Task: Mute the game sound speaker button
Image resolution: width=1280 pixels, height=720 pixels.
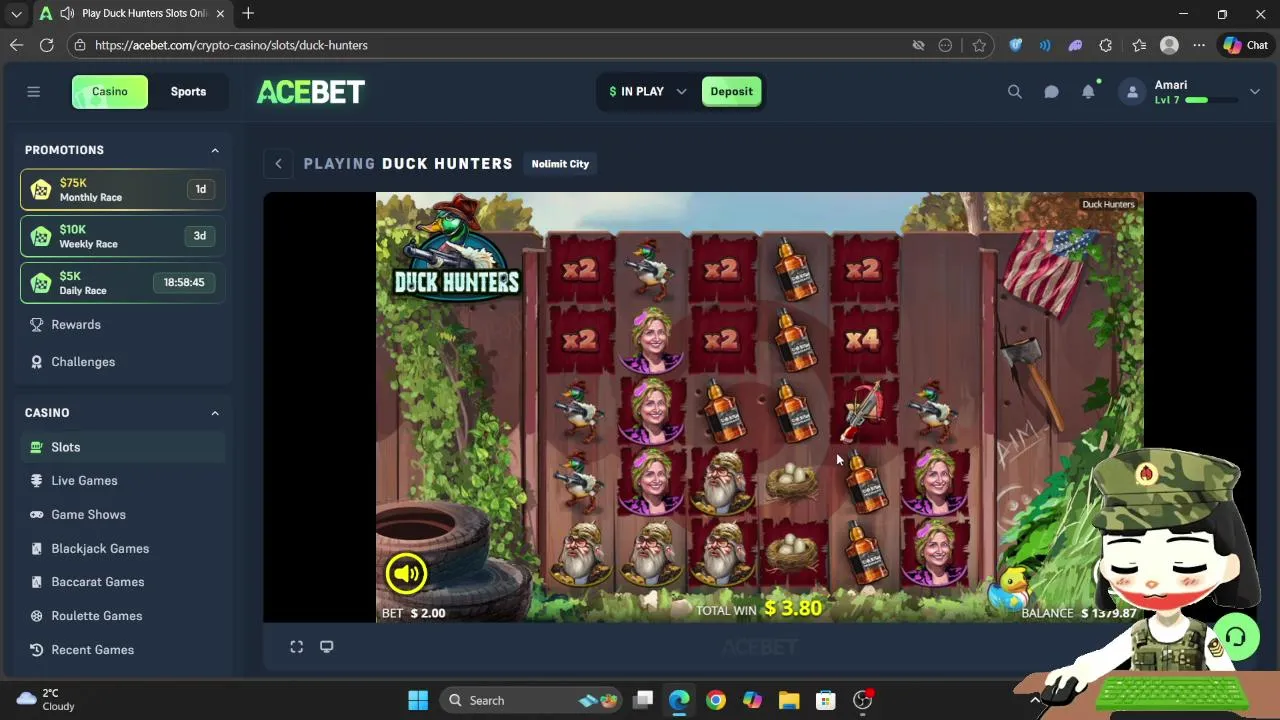Action: tap(406, 573)
